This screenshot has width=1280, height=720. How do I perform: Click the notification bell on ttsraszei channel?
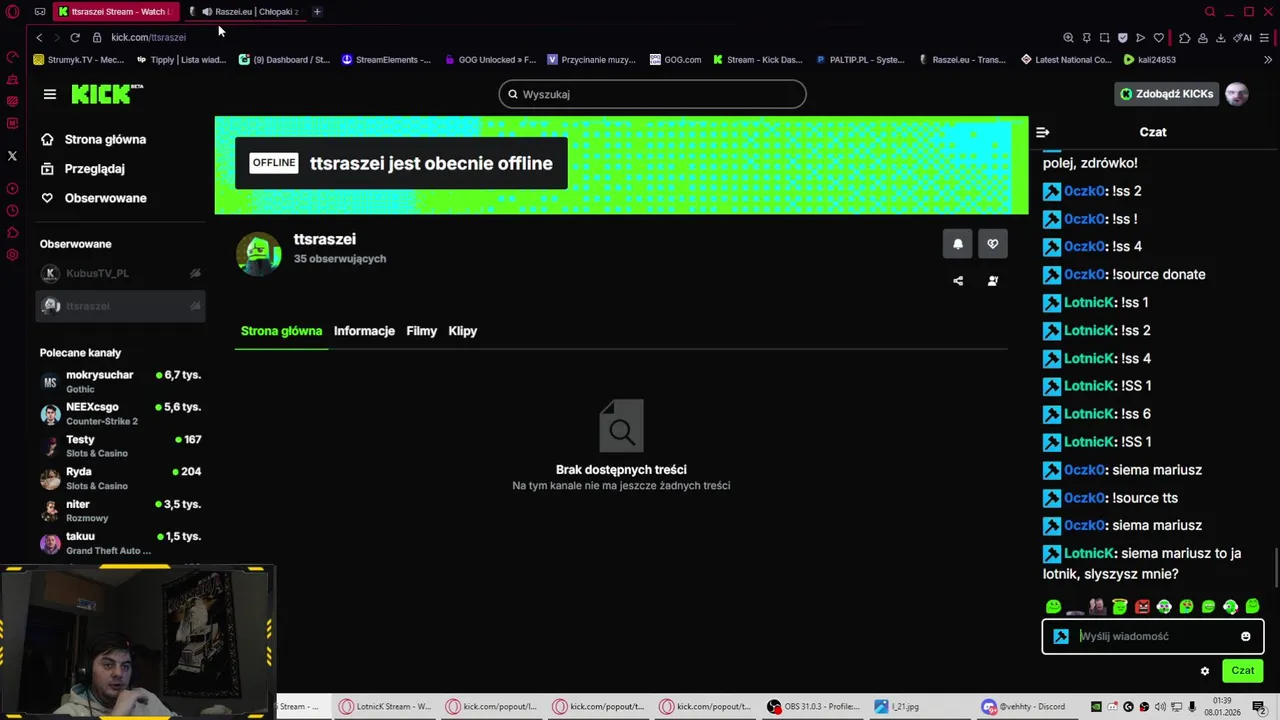click(957, 244)
